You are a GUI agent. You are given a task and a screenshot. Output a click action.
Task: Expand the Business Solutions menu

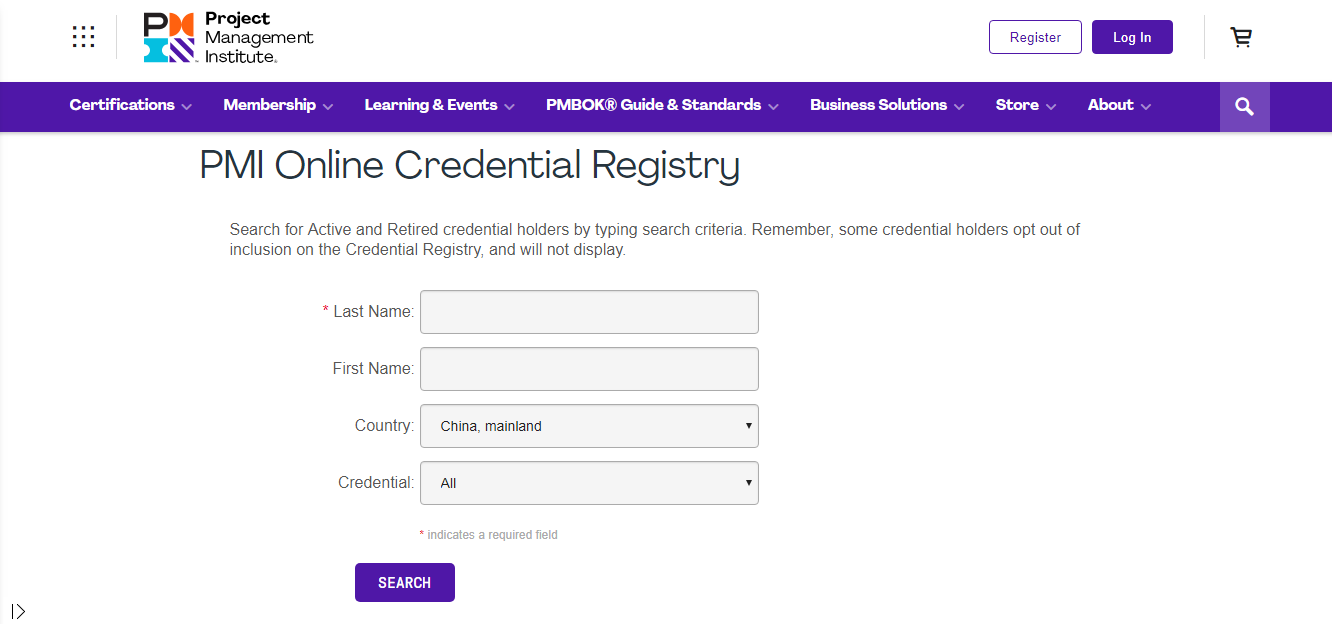pyautogui.click(x=886, y=105)
